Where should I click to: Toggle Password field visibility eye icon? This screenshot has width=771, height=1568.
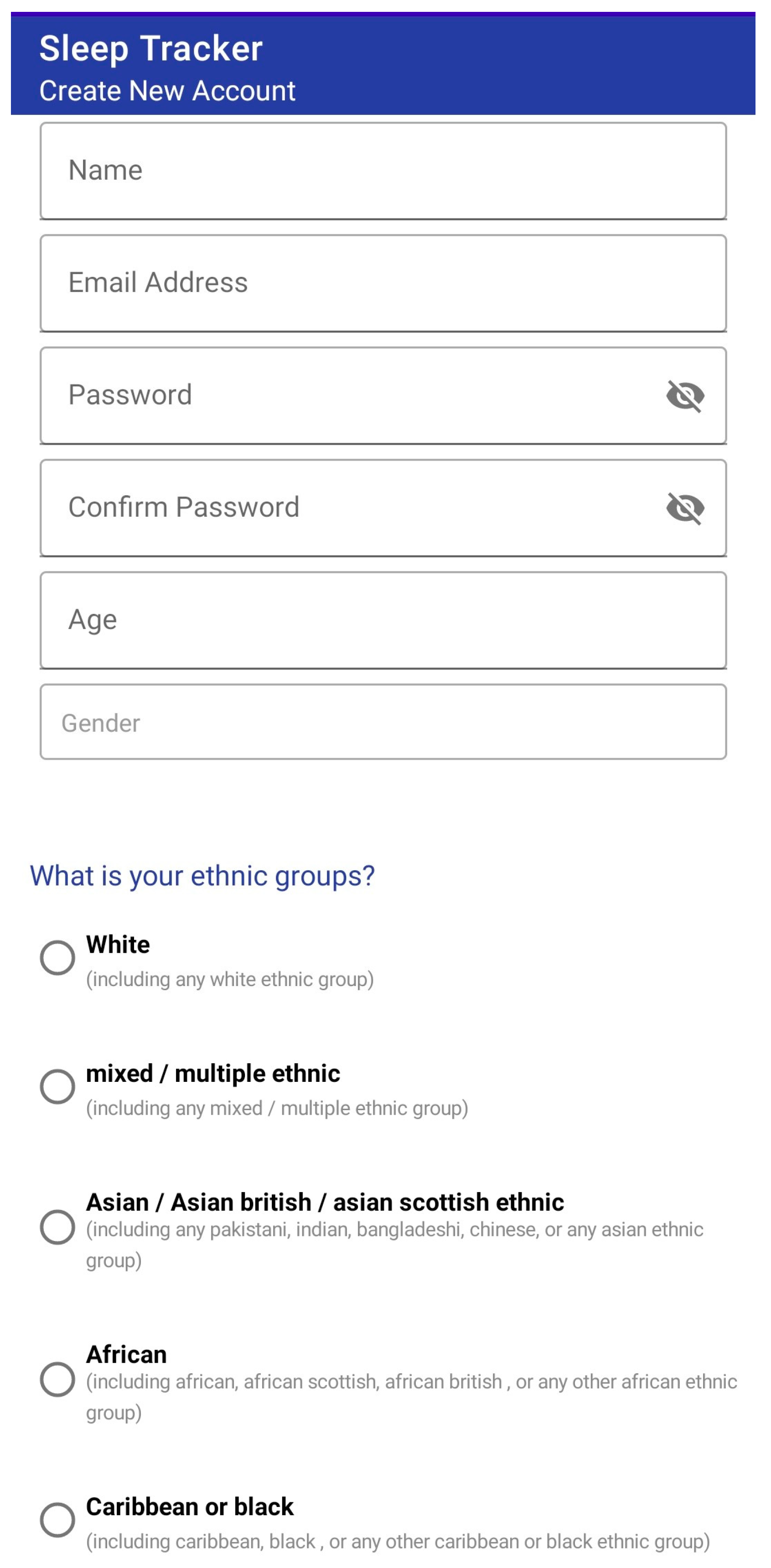684,396
